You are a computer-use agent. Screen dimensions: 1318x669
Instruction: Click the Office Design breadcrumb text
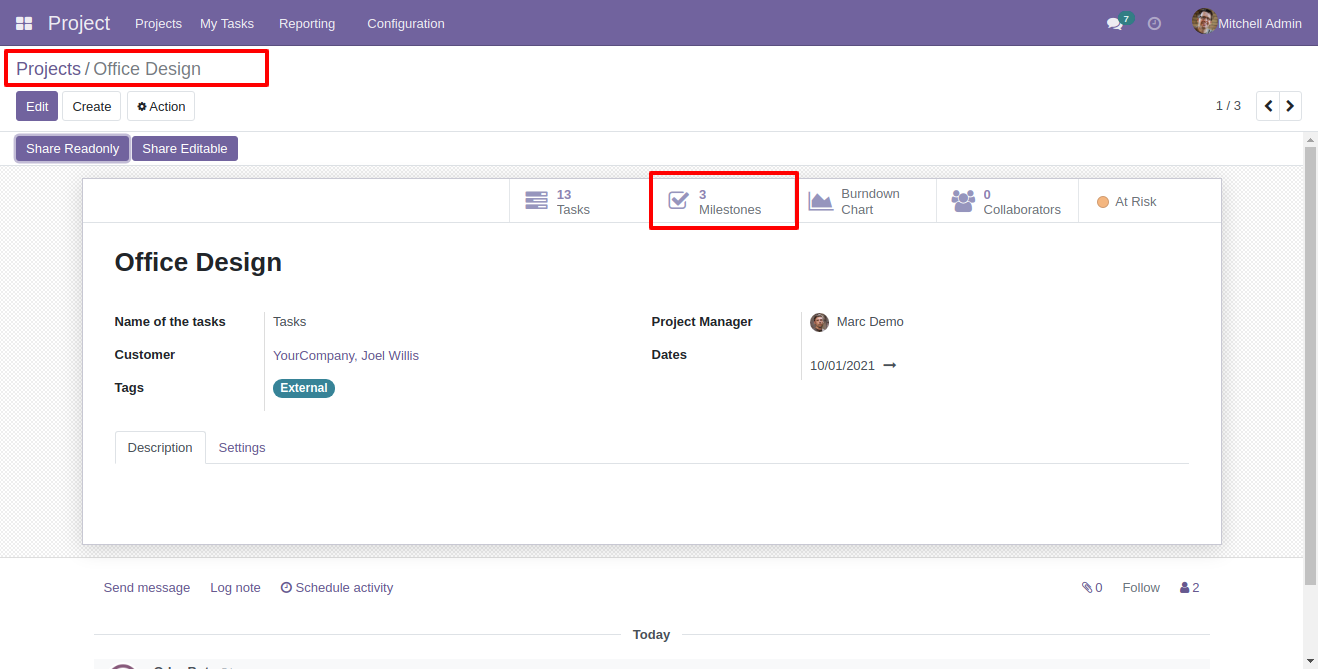[147, 69]
